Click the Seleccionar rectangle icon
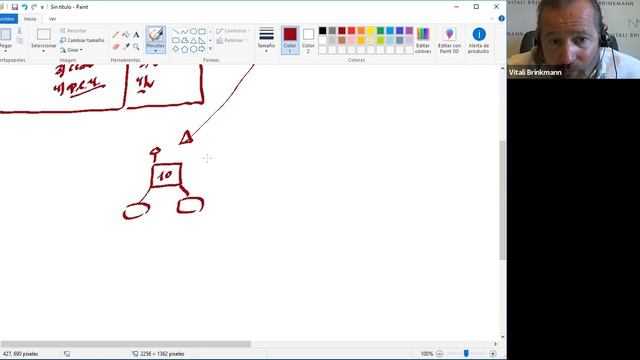 [44, 34]
